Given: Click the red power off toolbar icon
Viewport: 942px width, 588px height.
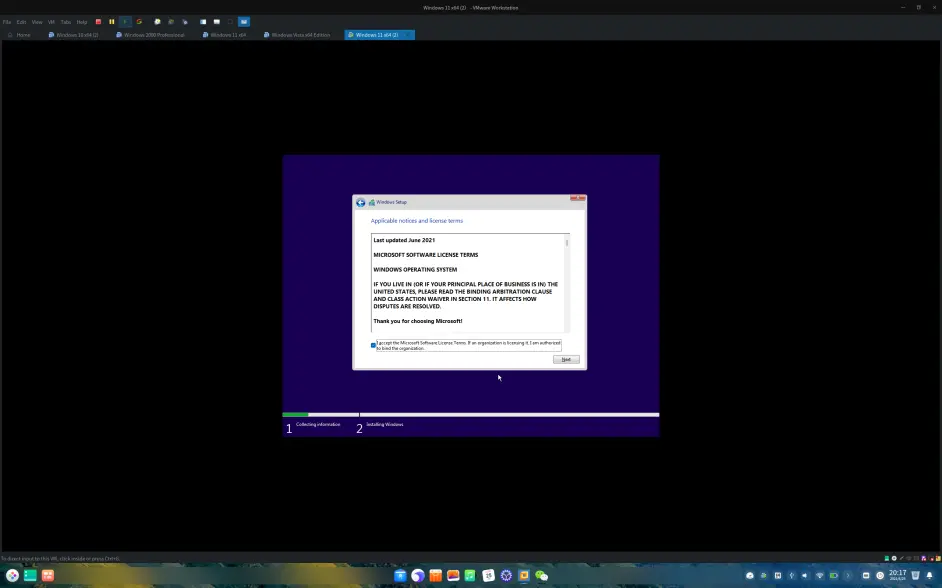Looking at the screenshot, I should (99, 22).
